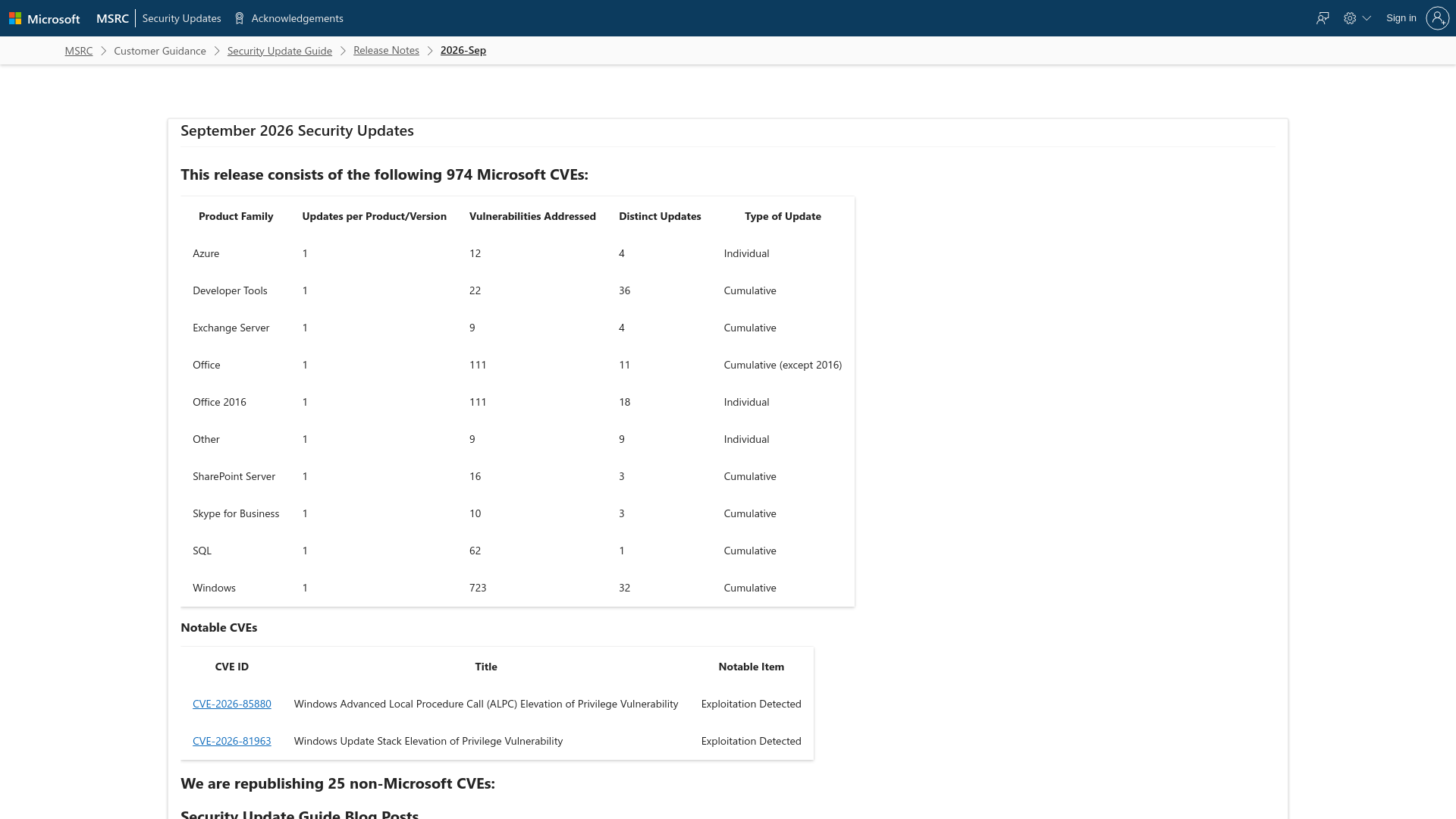Open Security Updates in top navigation
This screenshot has width=1456, height=819.
tap(181, 18)
